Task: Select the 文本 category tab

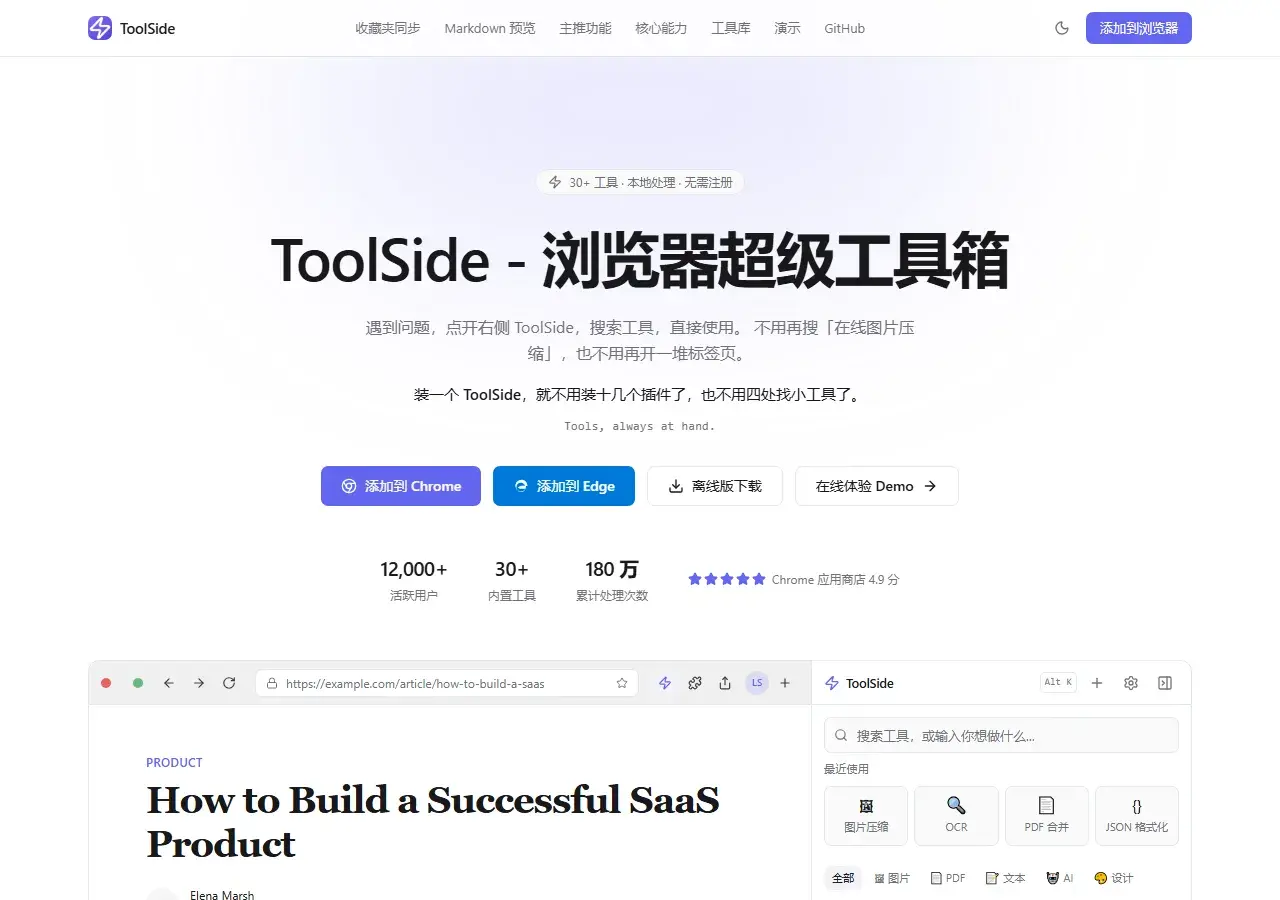Action: tap(1006, 878)
